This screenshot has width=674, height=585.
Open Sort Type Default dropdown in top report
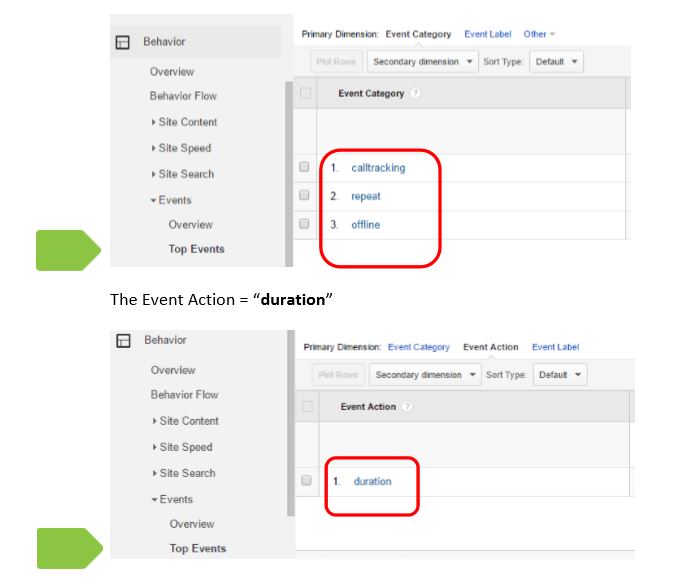point(556,62)
